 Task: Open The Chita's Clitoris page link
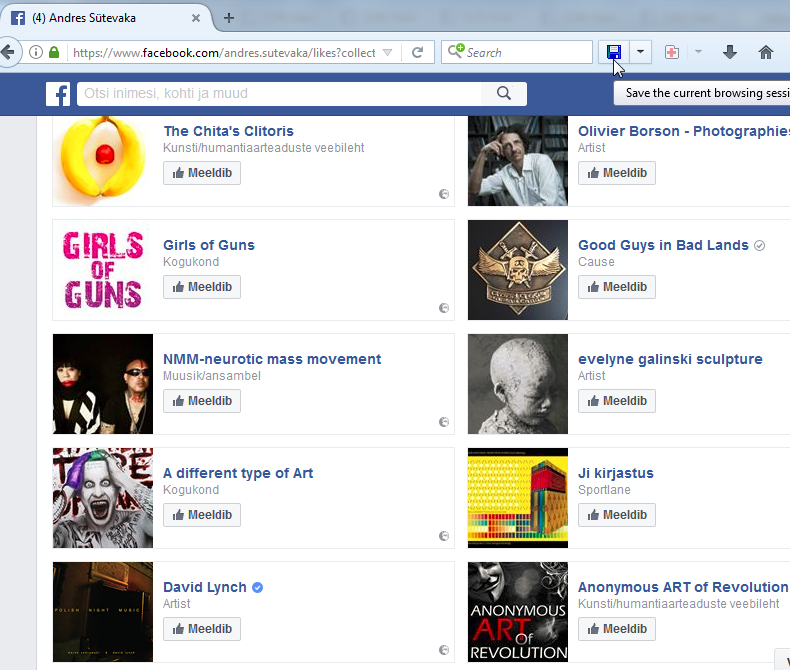point(229,131)
